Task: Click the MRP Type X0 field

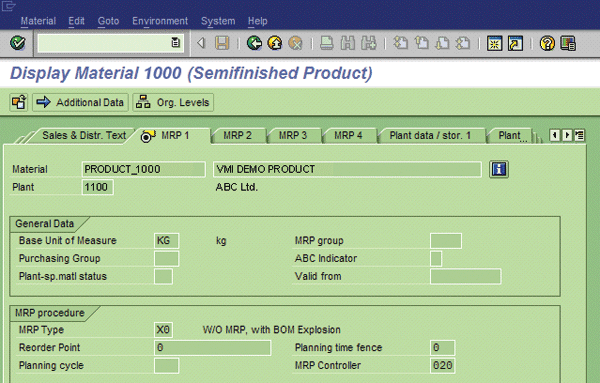Action: tap(163, 330)
